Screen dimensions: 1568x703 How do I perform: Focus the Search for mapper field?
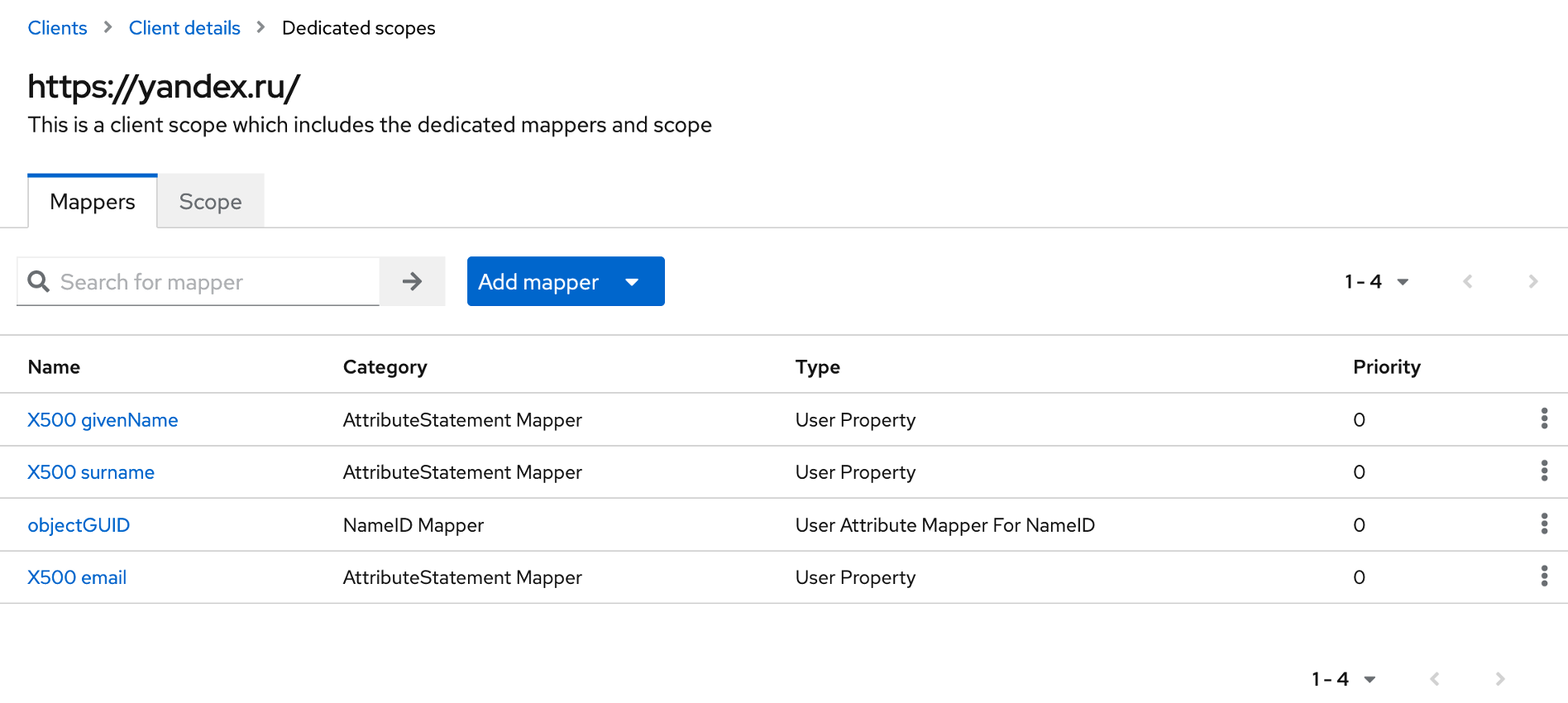coord(215,282)
